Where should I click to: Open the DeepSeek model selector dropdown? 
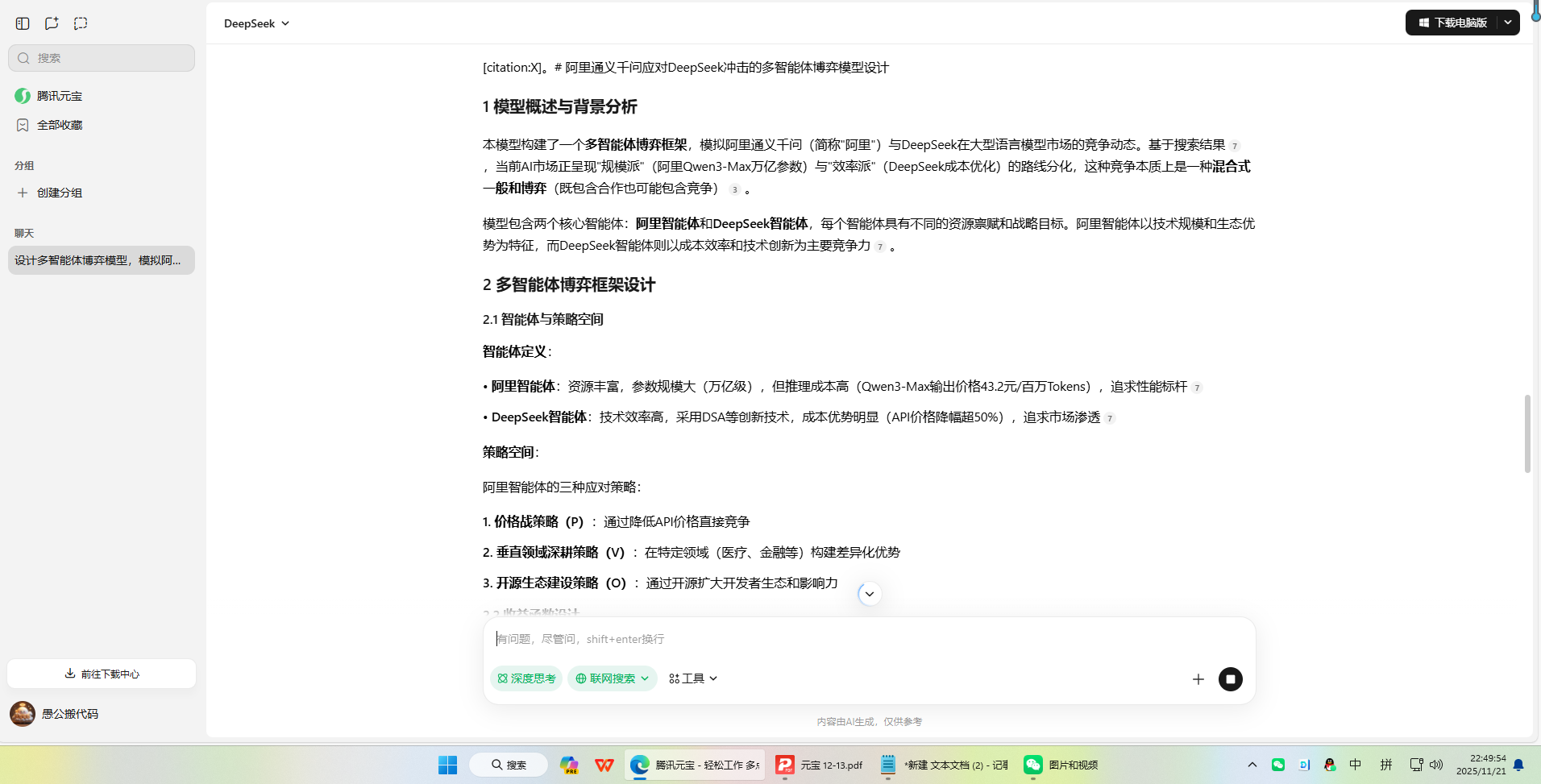point(256,23)
